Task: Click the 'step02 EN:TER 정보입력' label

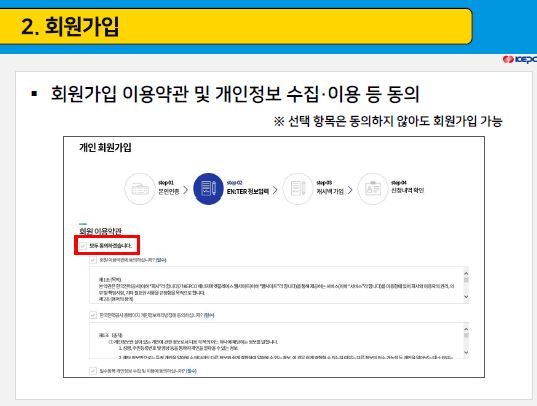Action: pyautogui.click(x=248, y=187)
